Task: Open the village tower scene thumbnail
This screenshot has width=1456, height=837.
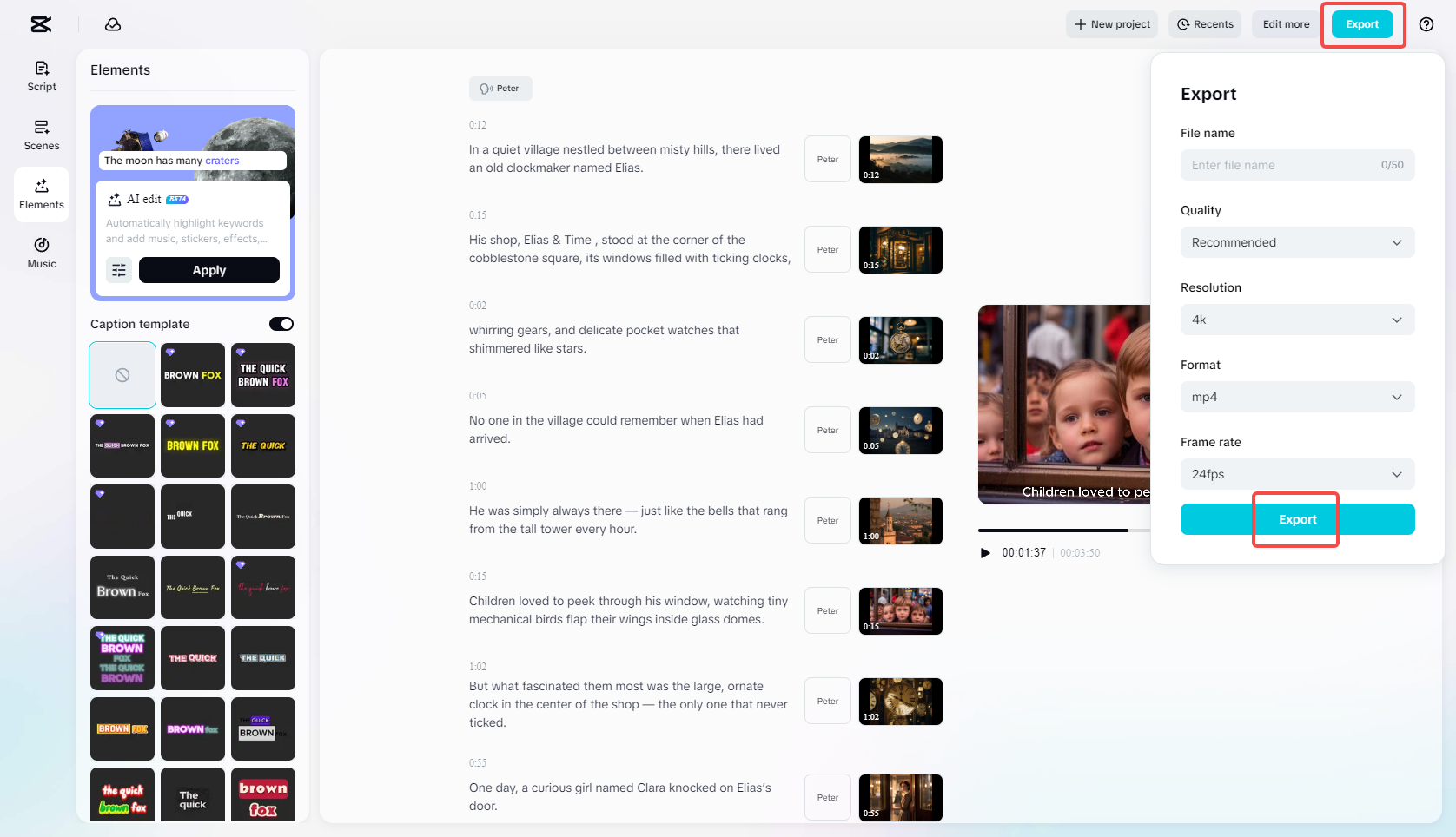Action: 901,521
